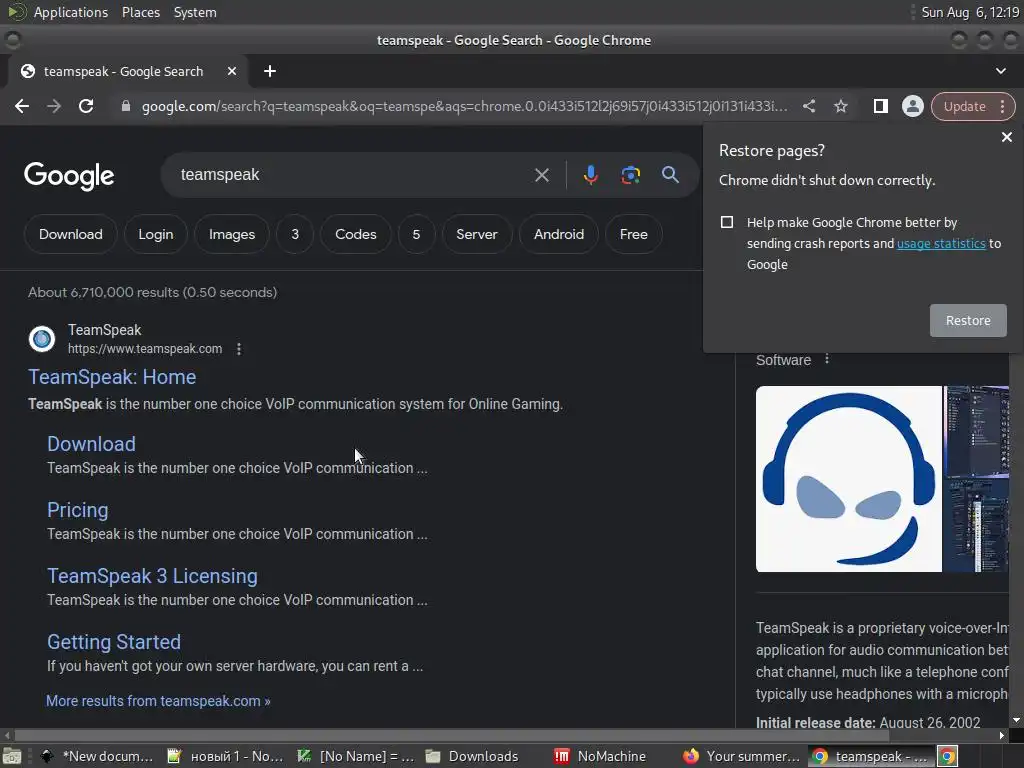The width and height of the screenshot is (1024, 768).
Task: Click the Restore button
Action: tap(968, 320)
